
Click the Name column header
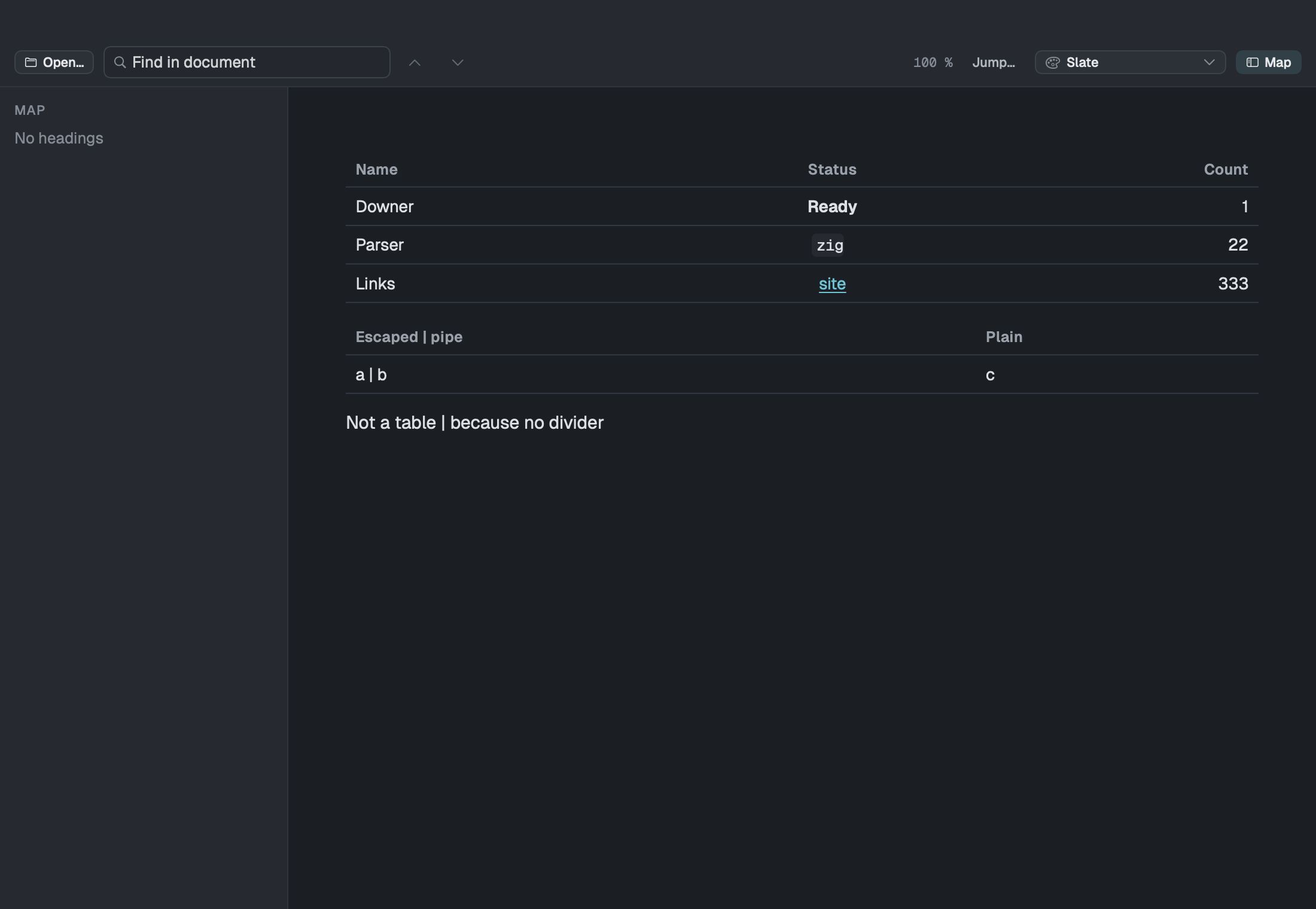pyautogui.click(x=376, y=169)
